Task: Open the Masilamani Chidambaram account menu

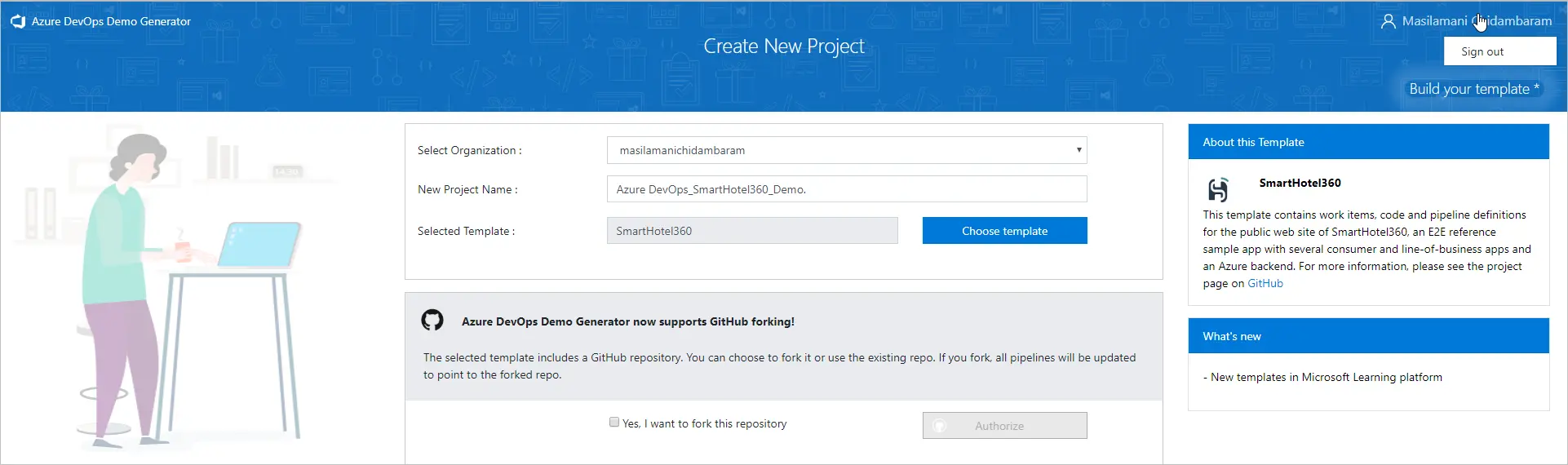Action: click(1476, 21)
